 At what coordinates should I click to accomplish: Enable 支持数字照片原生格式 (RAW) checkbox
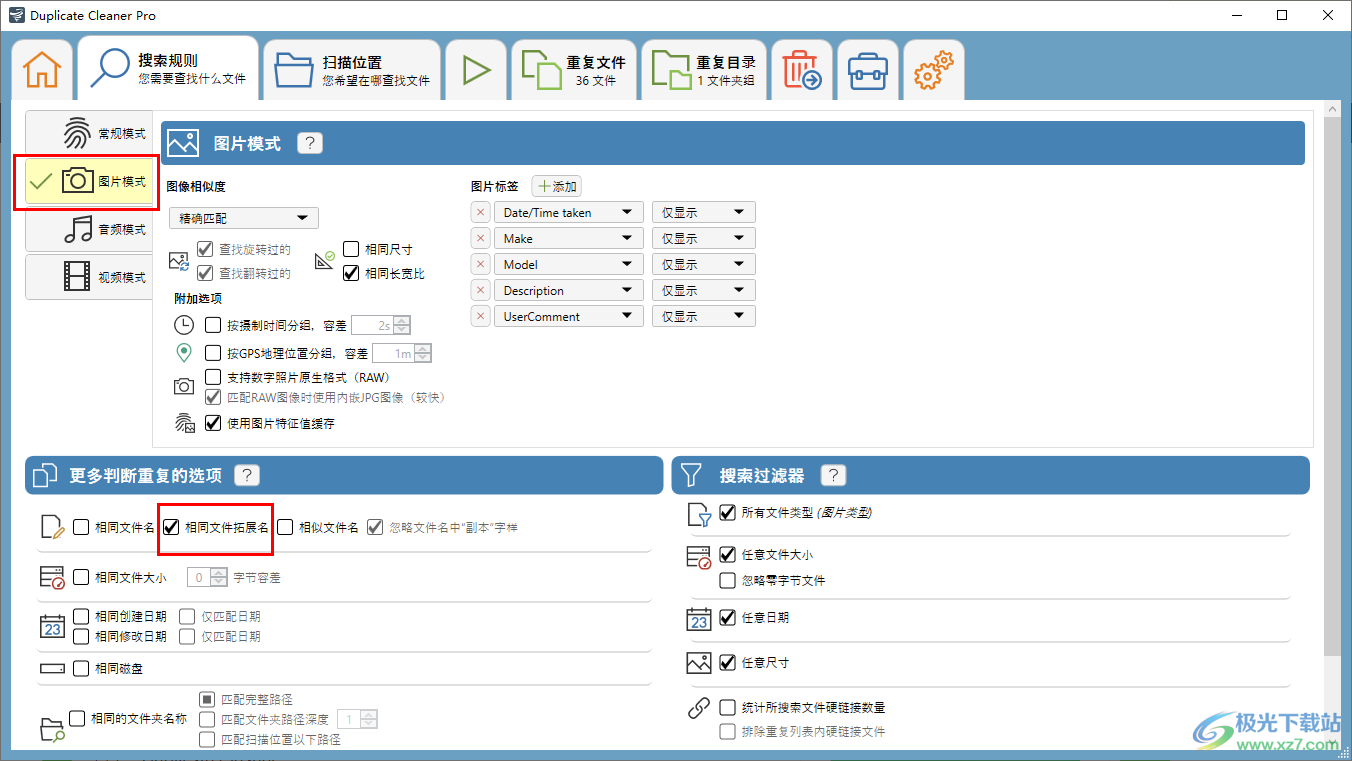click(x=213, y=377)
